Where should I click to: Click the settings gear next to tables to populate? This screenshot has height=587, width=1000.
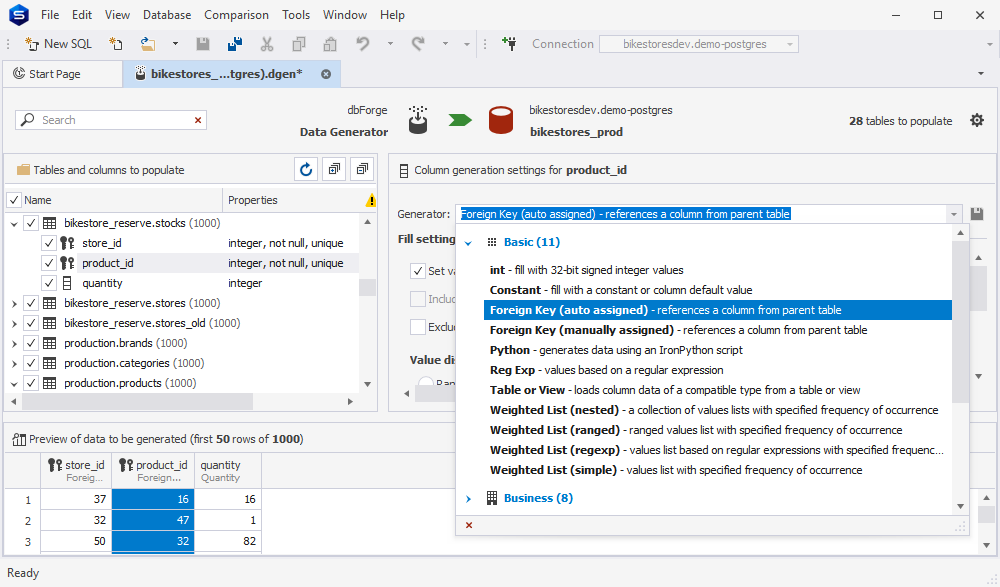coord(977,120)
